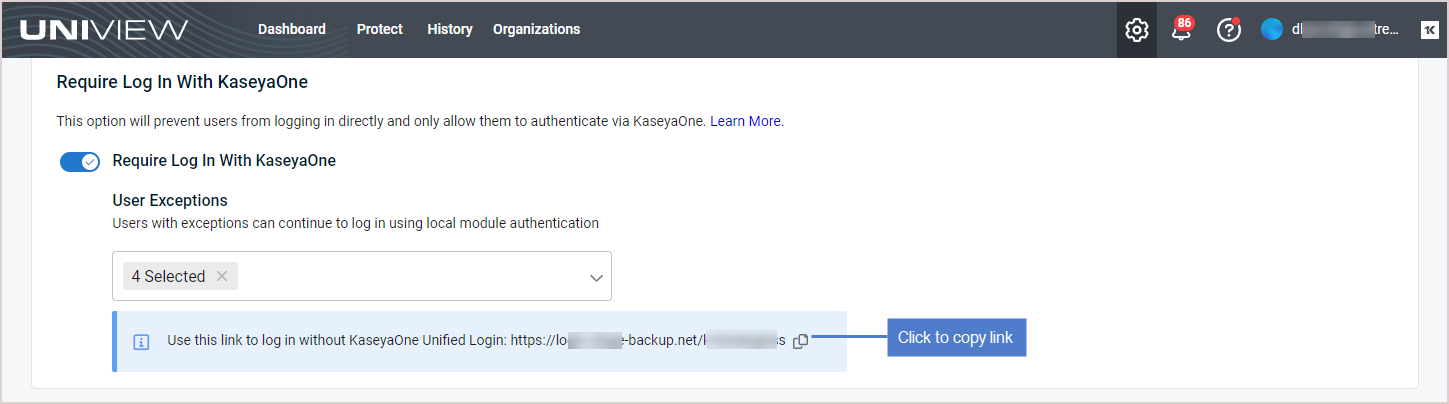The height and width of the screenshot is (404, 1449).
Task: Follow the Learn More link
Action: (745, 121)
